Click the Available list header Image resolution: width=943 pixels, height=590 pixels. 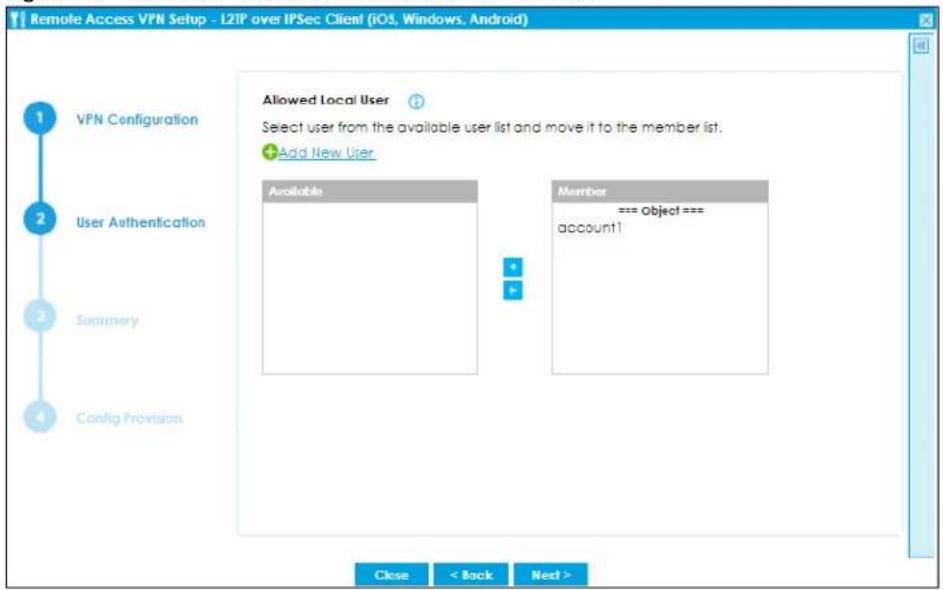370,191
